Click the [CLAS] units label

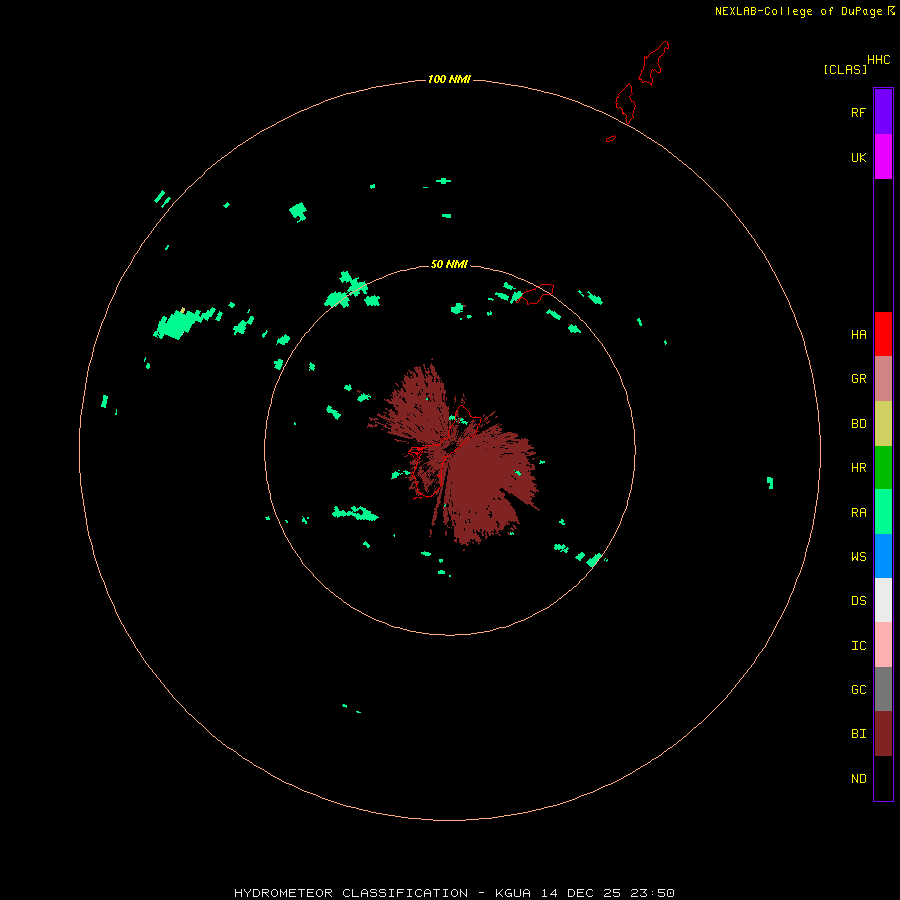pos(845,69)
